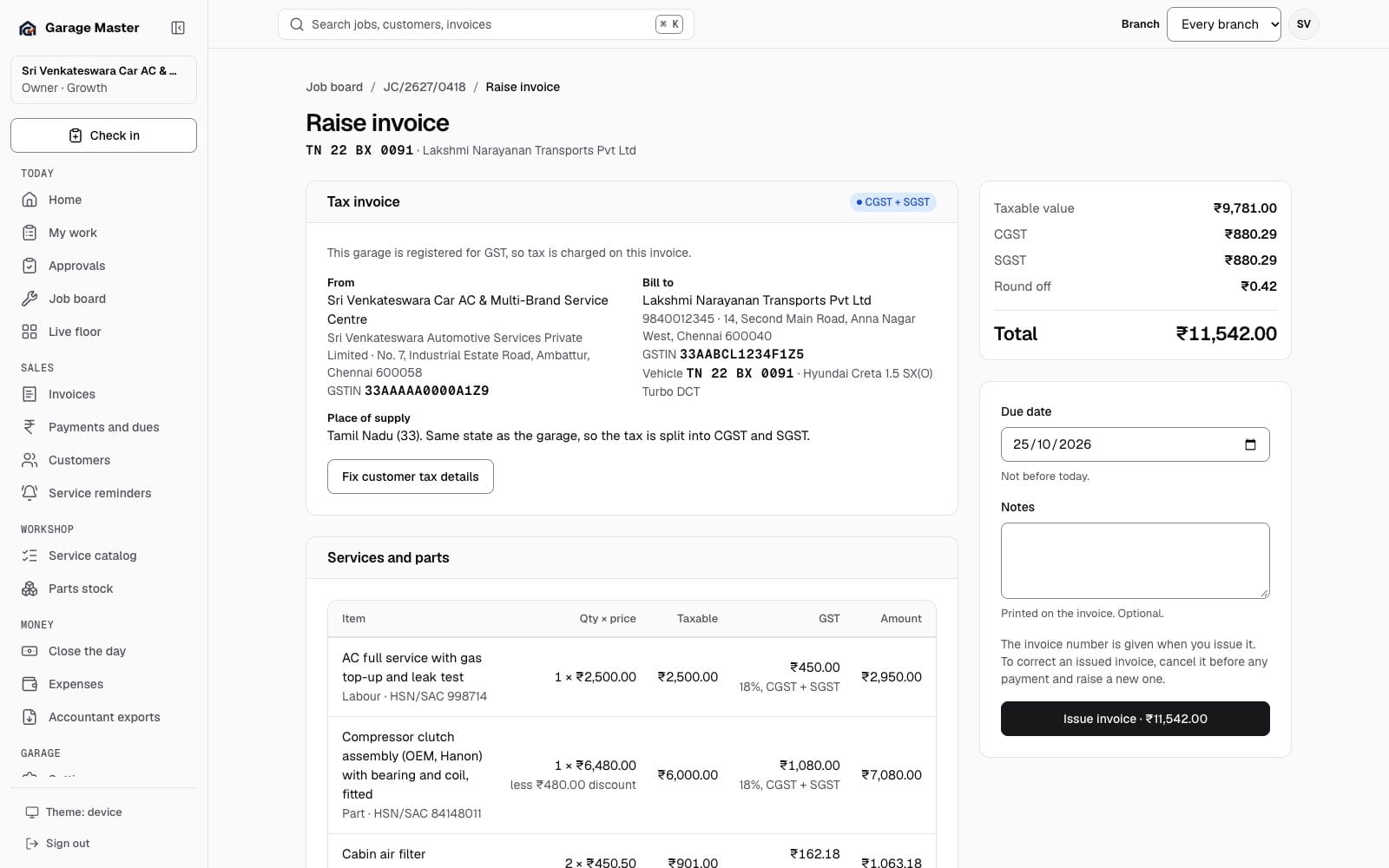Click Issue invoice ₹11,542.00 button
Image resolution: width=1389 pixels, height=868 pixels.
pos(1136,719)
